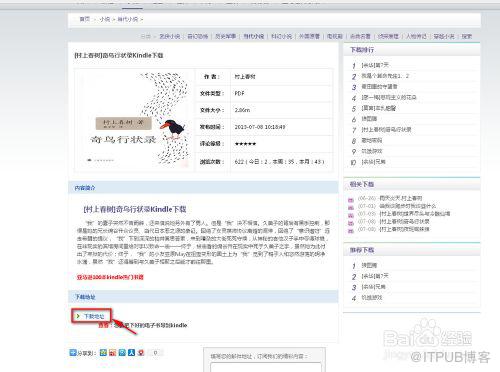The height and width of the screenshot is (372, 500).
Task: Click the green arrow beside 下载地址 link
Action: (x=78, y=316)
